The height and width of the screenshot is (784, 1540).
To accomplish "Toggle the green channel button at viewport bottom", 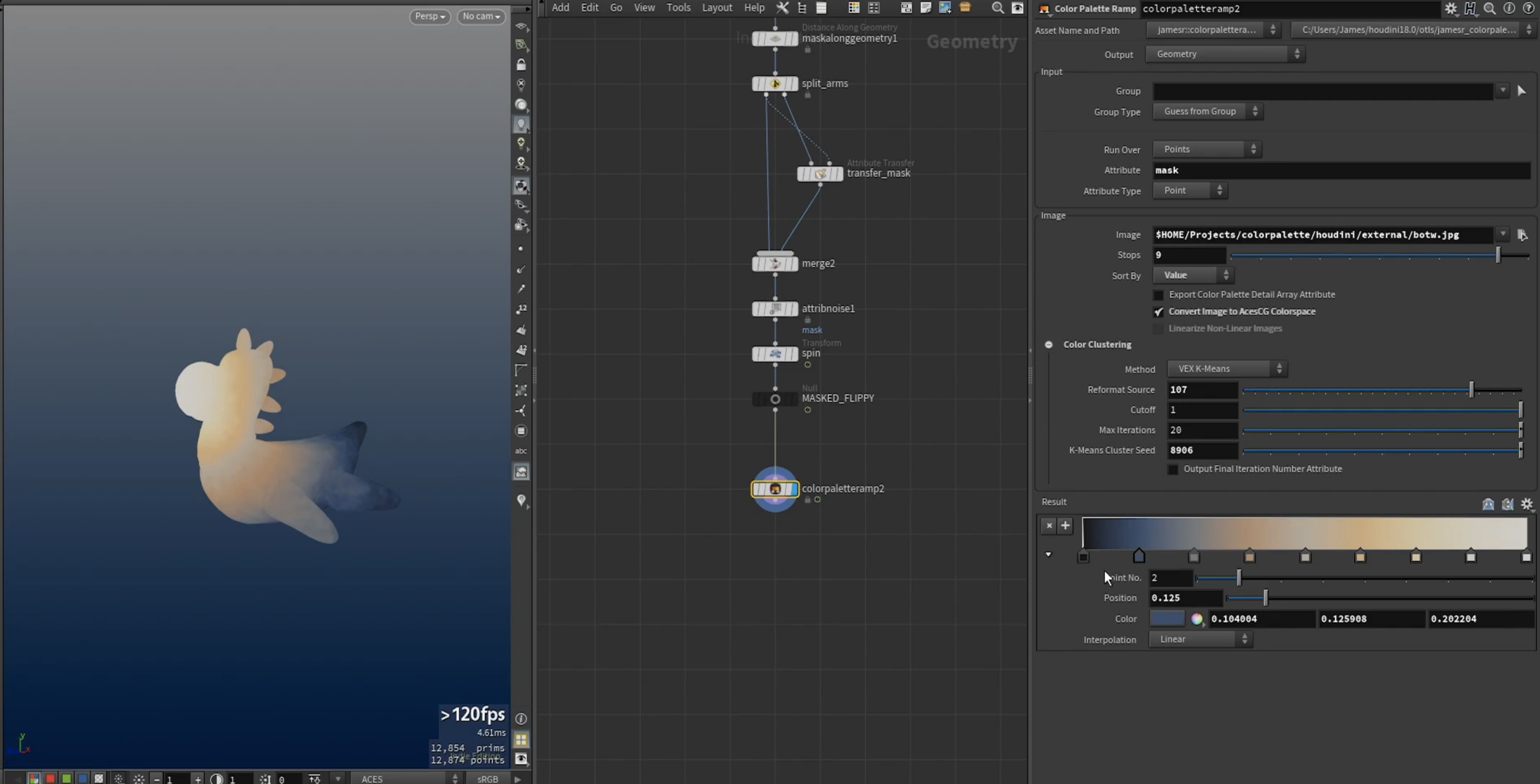I will click(66, 778).
